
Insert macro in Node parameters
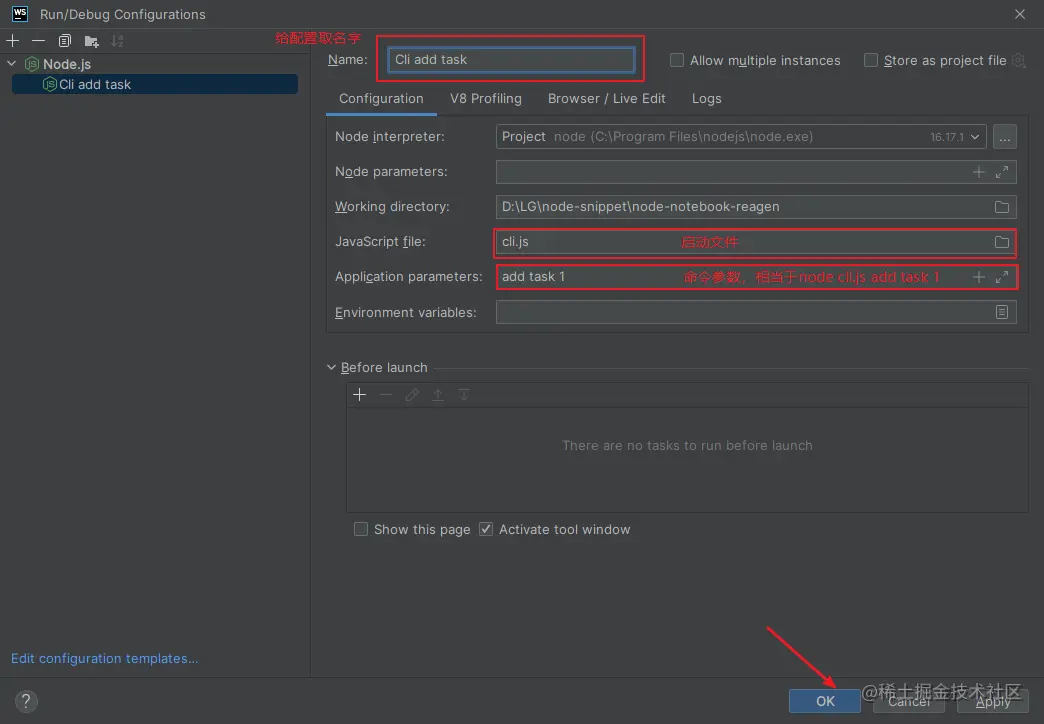click(978, 172)
